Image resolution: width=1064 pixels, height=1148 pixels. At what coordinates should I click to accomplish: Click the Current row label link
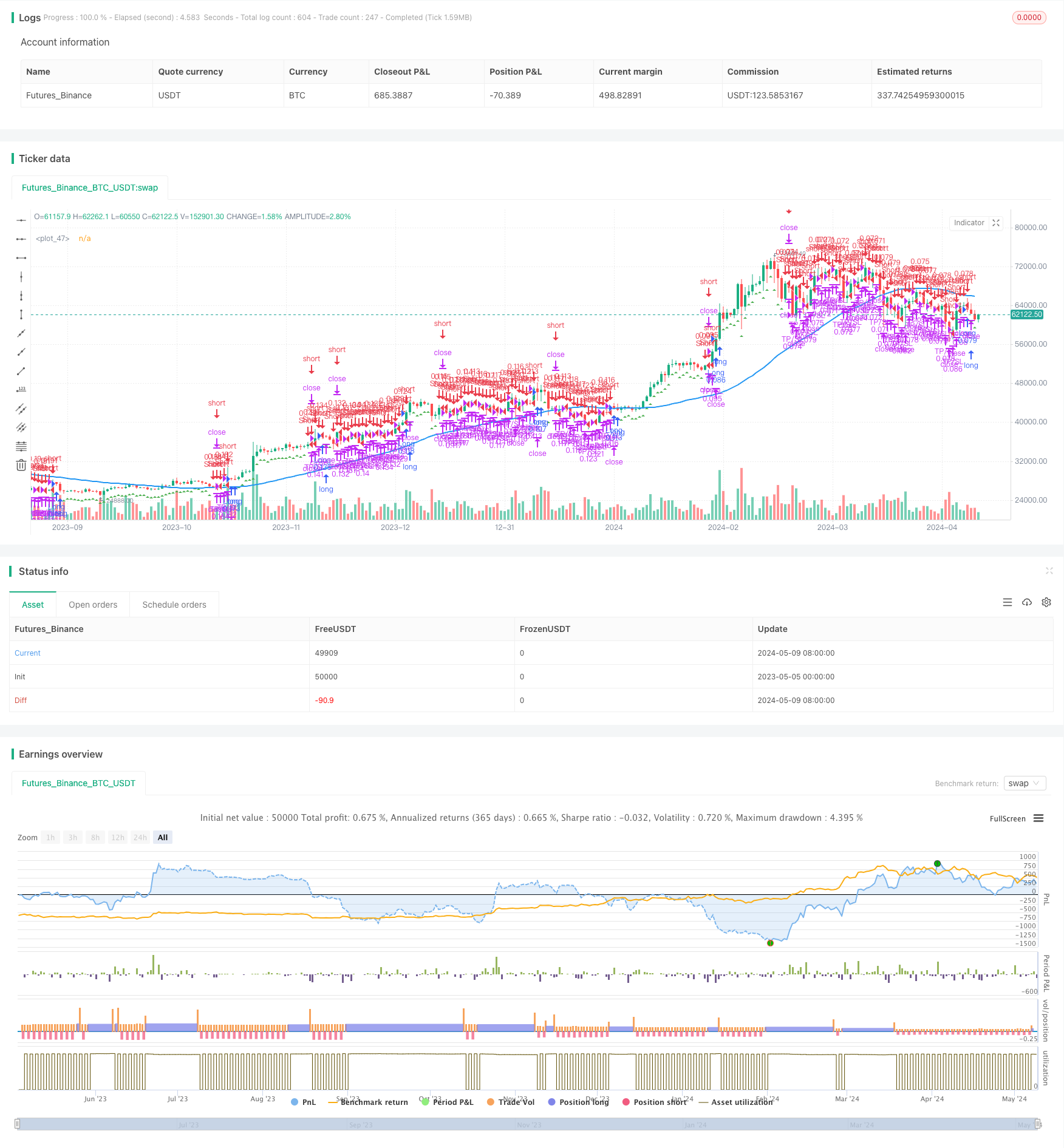27,653
